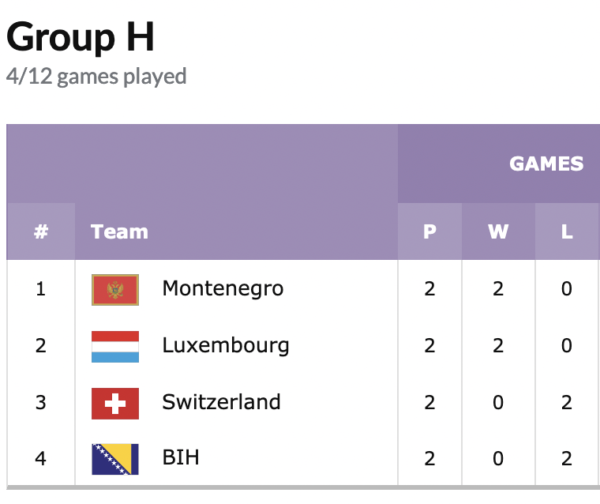Sort by the # rank column header
600x504 pixels.
[x=41, y=232]
